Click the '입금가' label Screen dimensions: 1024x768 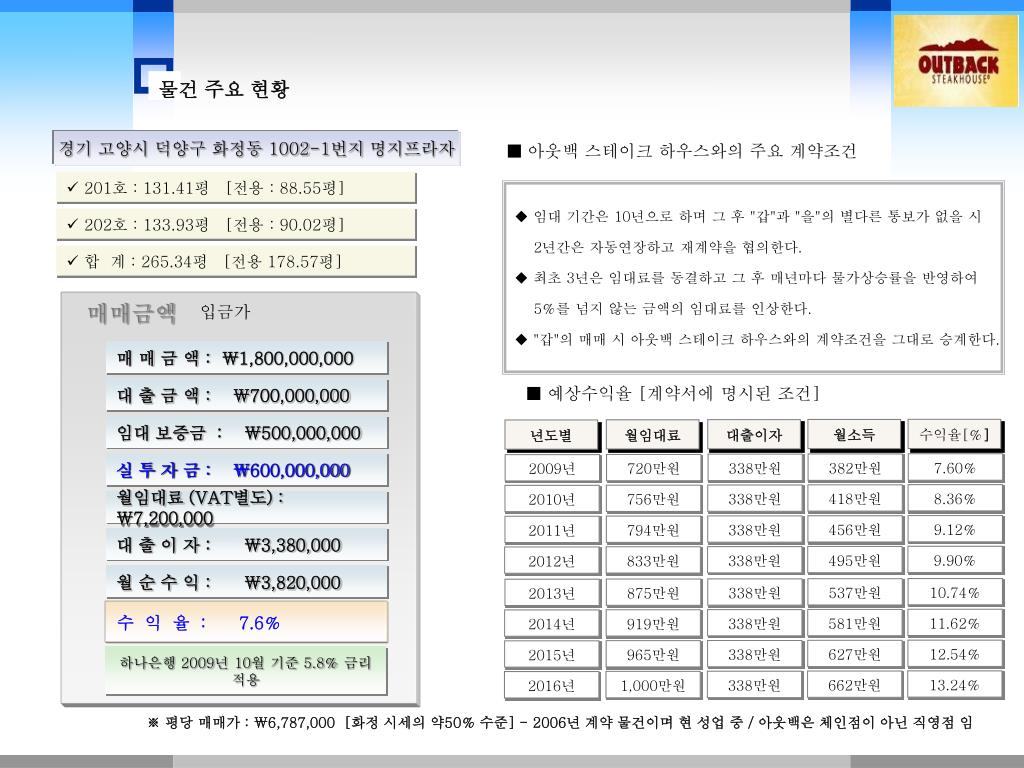pyautogui.click(x=225, y=312)
